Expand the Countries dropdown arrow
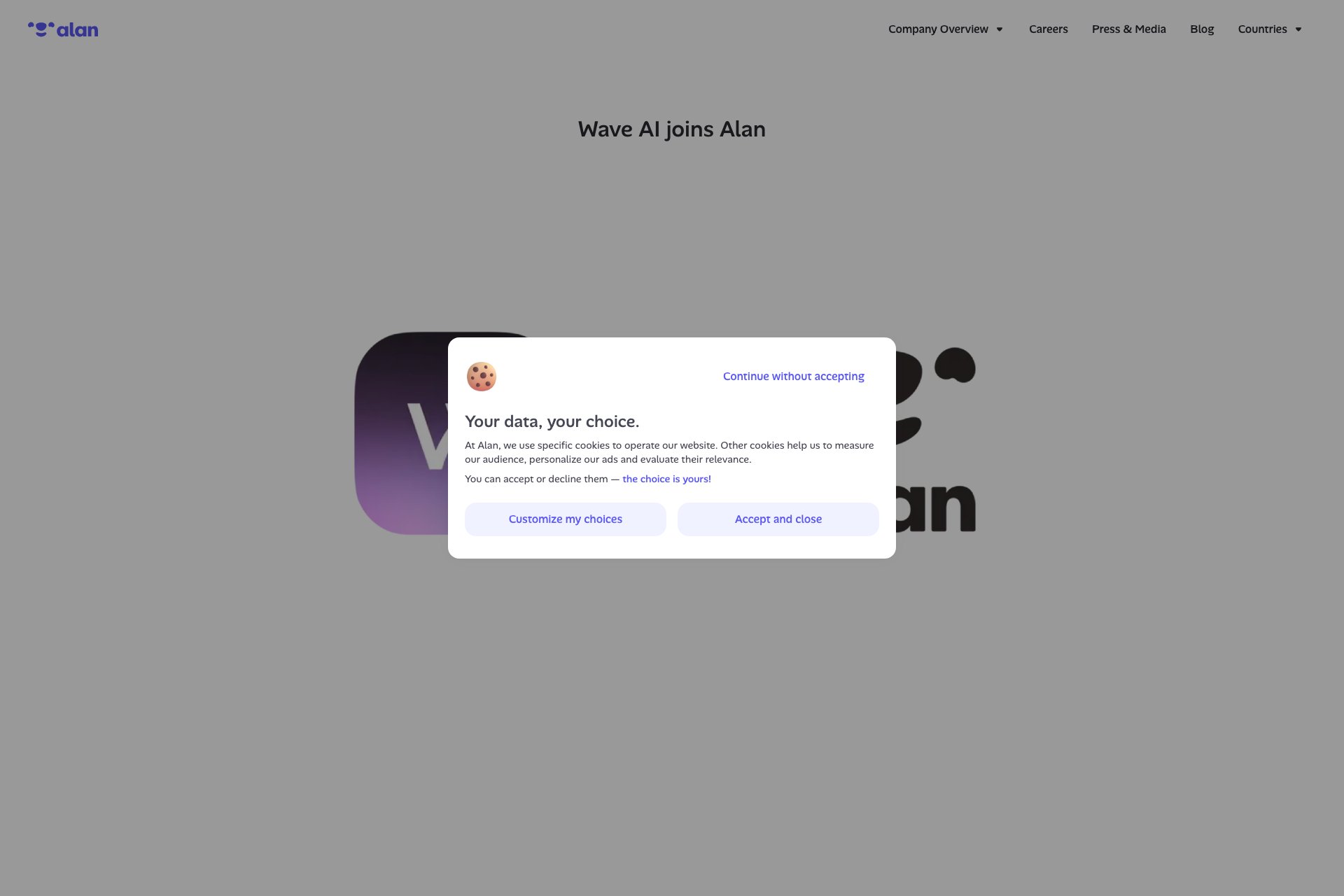This screenshot has width=1344, height=896. tap(1298, 29)
